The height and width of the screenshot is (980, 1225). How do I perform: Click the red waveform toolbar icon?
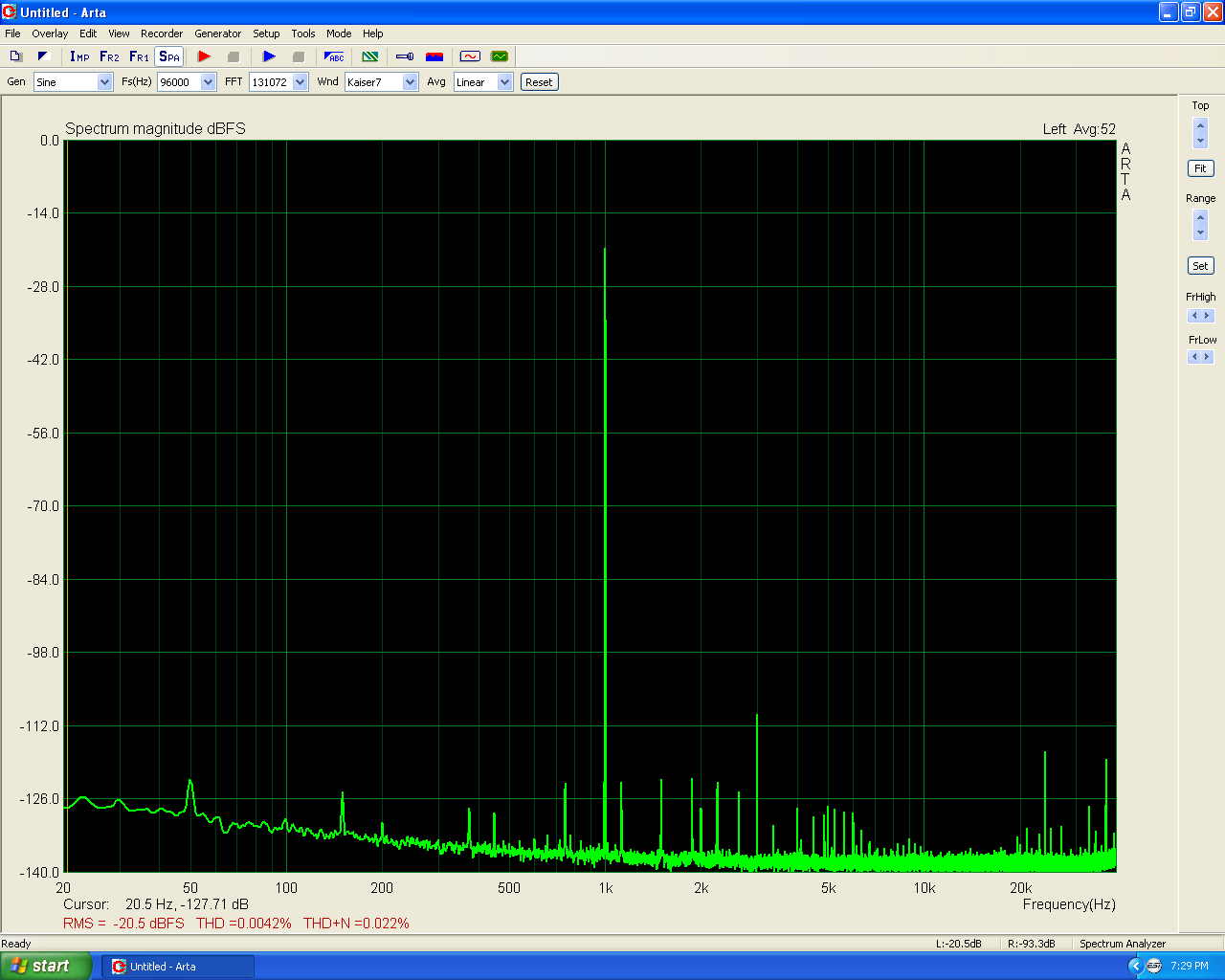[x=470, y=56]
